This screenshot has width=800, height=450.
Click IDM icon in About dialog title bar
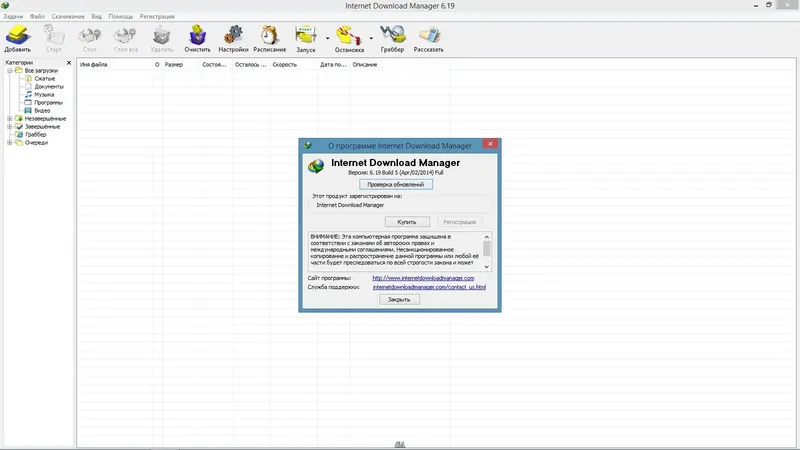coord(308,145)
